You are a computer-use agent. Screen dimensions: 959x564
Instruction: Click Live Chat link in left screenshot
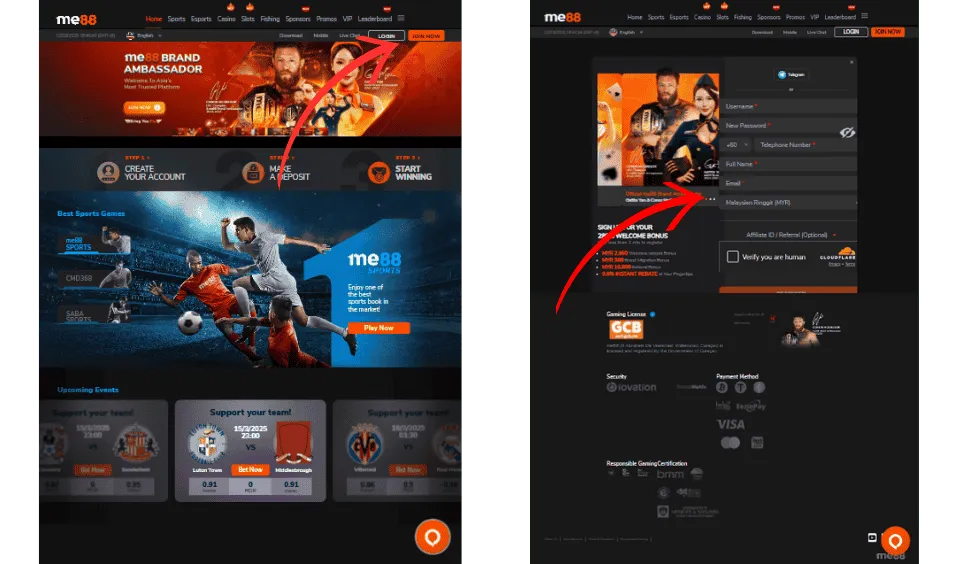coord(349,35)
